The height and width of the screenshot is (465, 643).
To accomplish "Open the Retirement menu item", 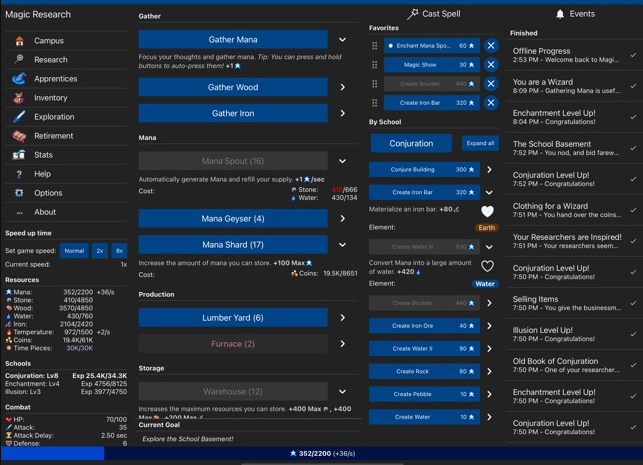I will point(66,136).
